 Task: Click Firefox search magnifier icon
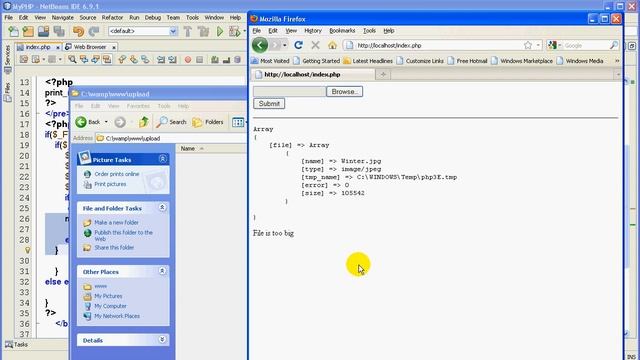pos(614,45)
